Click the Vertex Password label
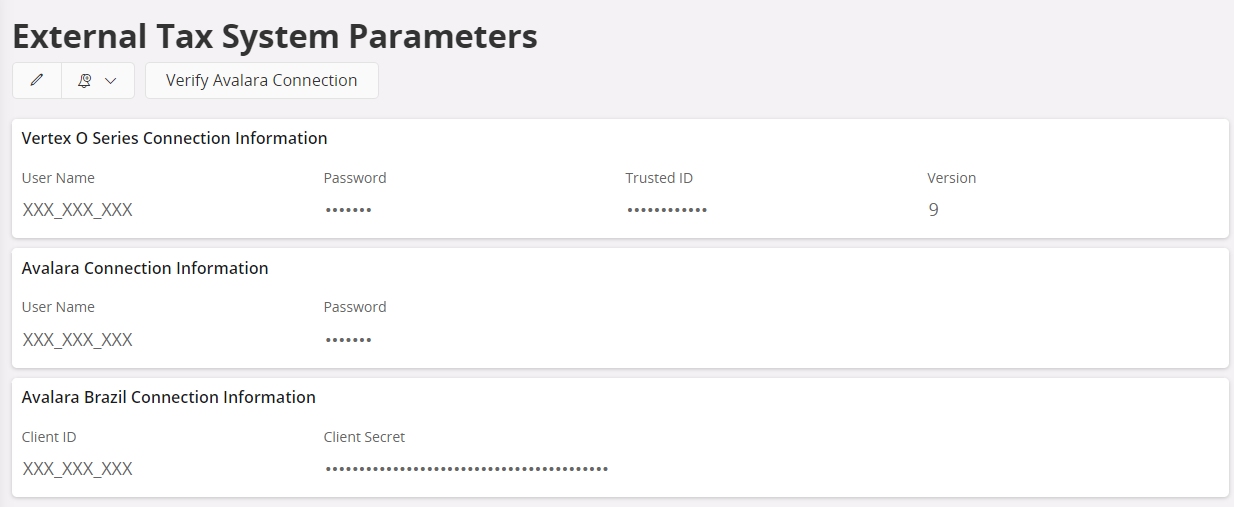Viewport: 1234px width, 507px height. point(355,178)
